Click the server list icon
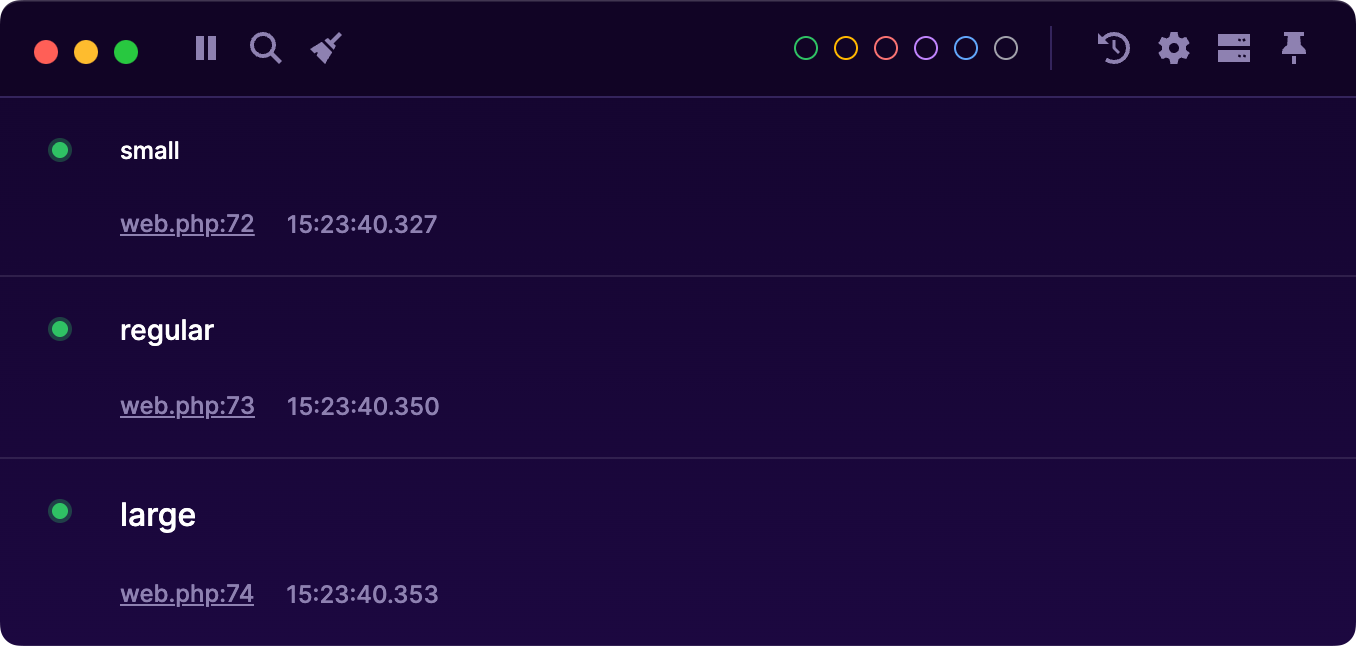1356x646 pixels. [1234, 48]
